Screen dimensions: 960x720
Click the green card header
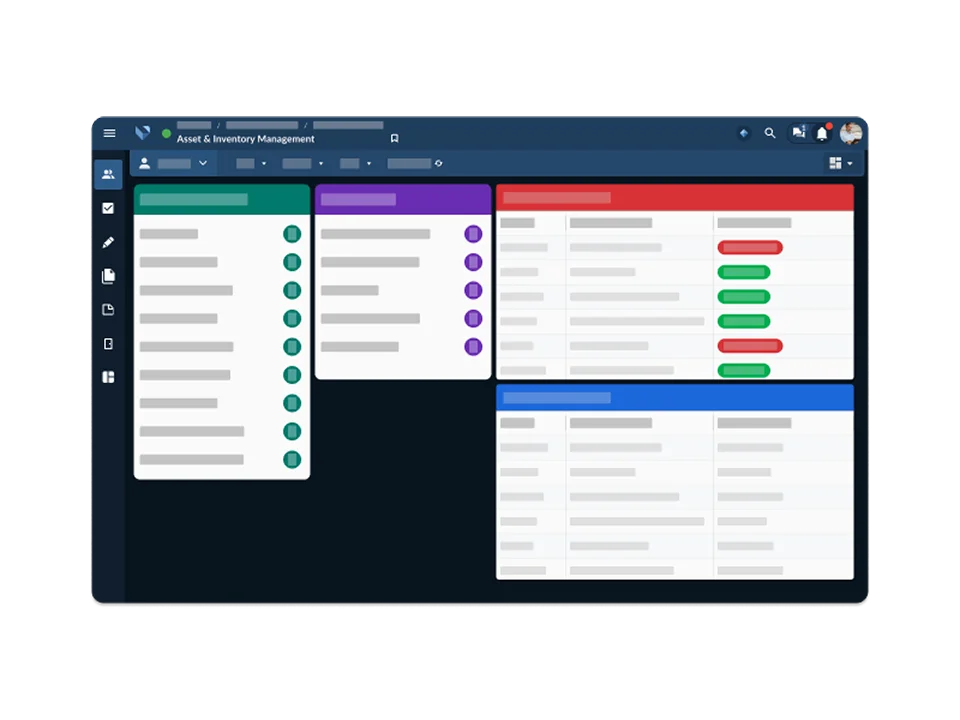[x=222, y=199]
